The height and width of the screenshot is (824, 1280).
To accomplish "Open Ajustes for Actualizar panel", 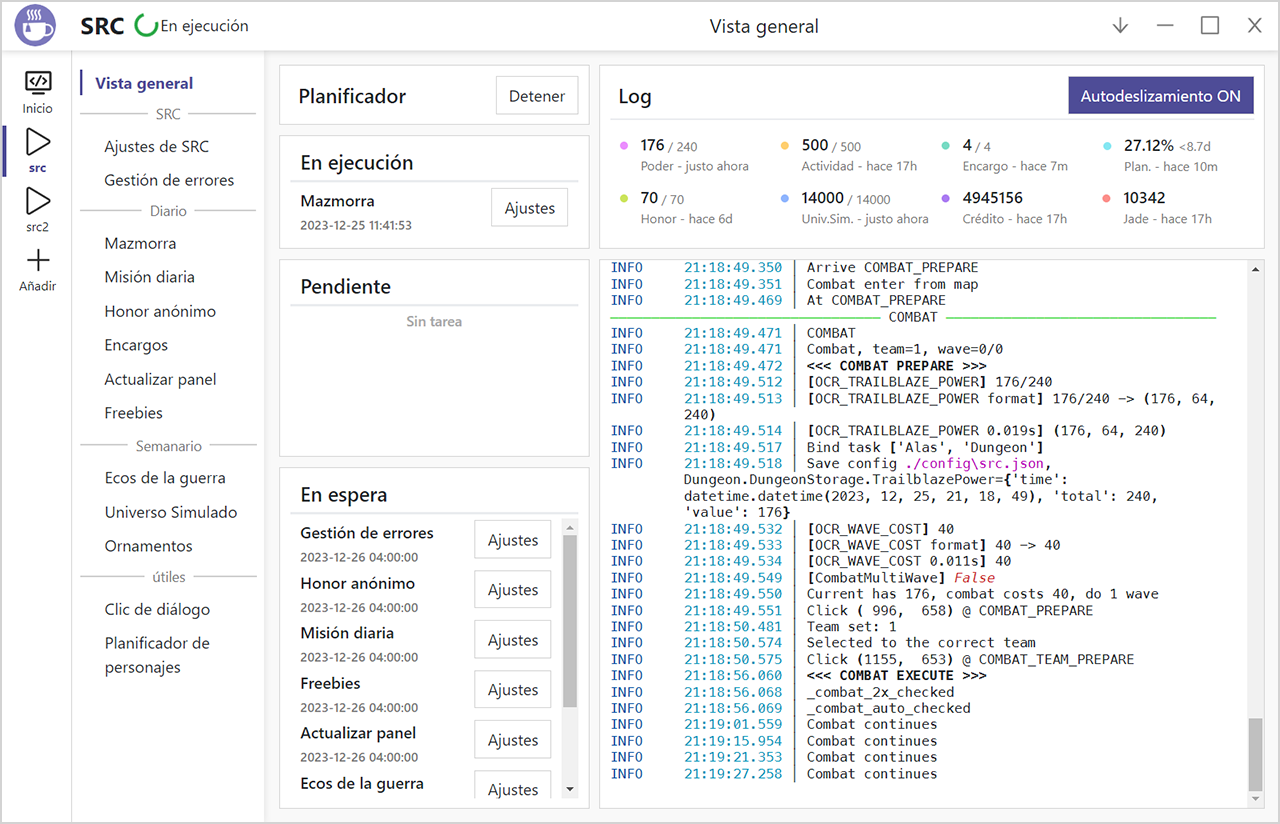I will [513, 740].
